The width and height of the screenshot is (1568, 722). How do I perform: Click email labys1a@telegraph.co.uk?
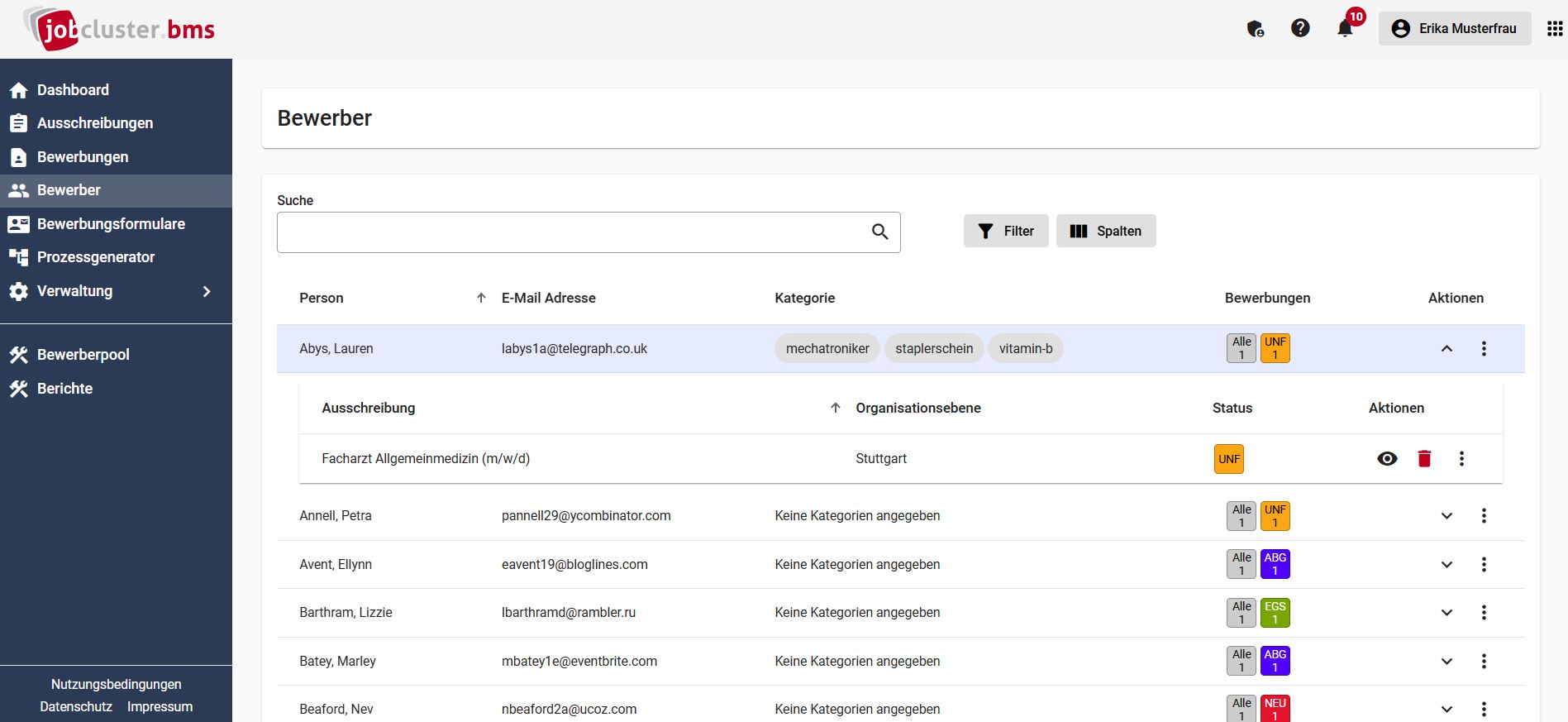574,348
